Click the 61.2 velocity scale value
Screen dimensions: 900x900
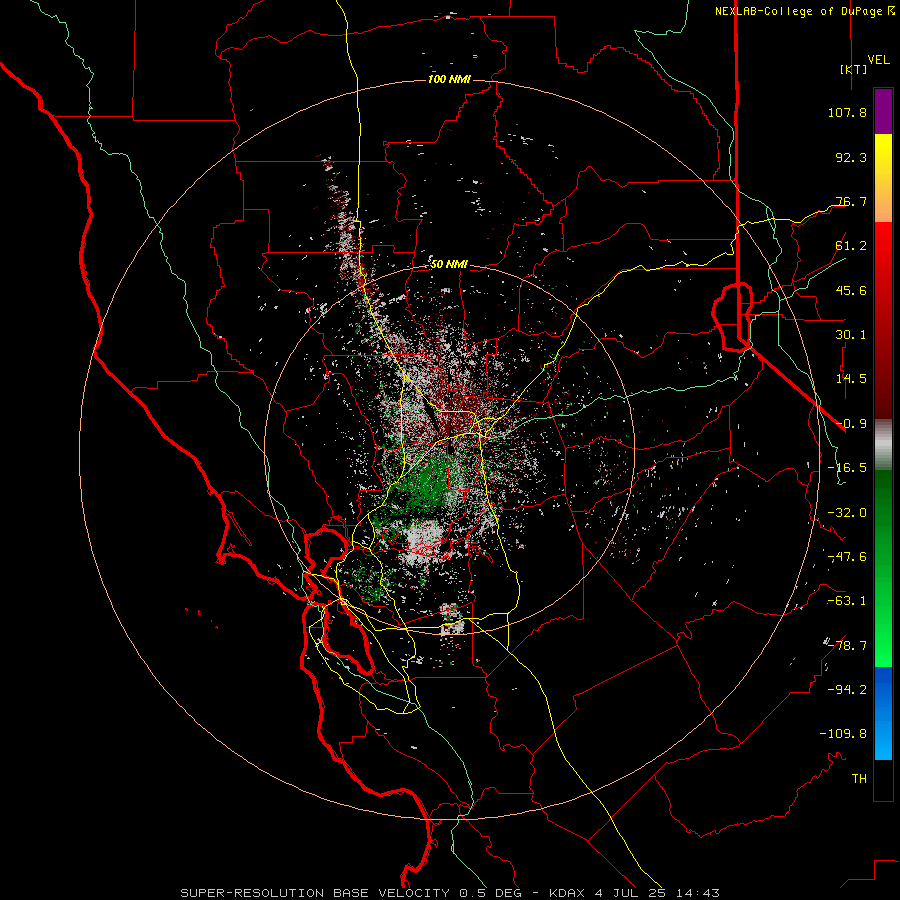point(851,245)
